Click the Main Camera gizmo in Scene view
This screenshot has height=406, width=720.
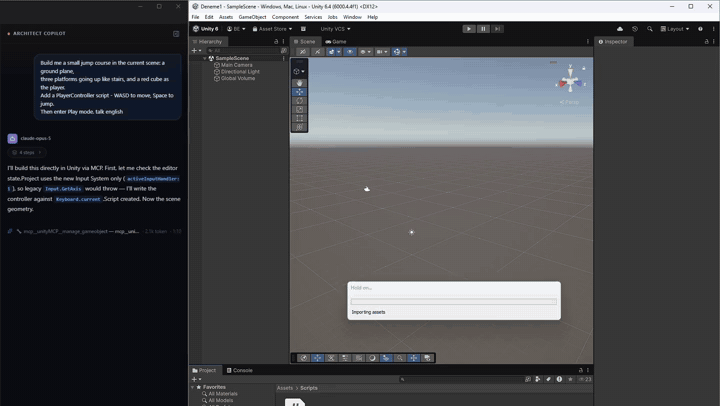point(367,189)
